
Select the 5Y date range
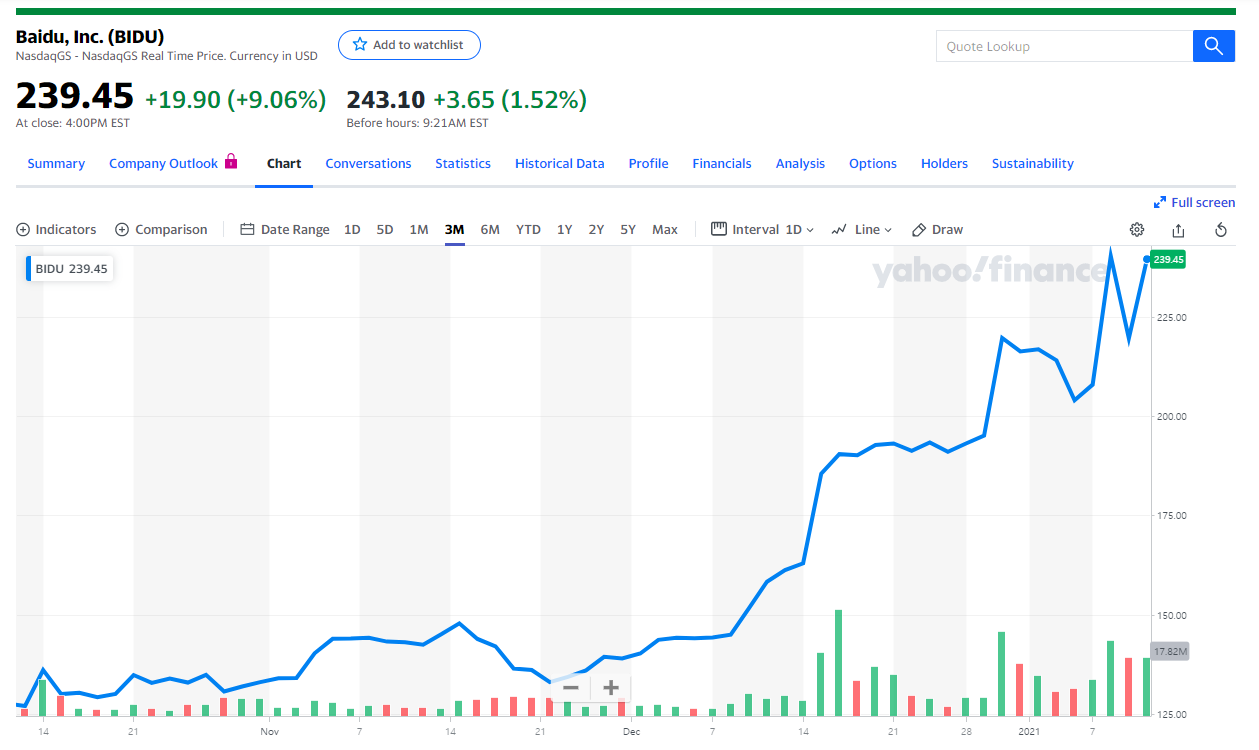[x=628, y=230]
